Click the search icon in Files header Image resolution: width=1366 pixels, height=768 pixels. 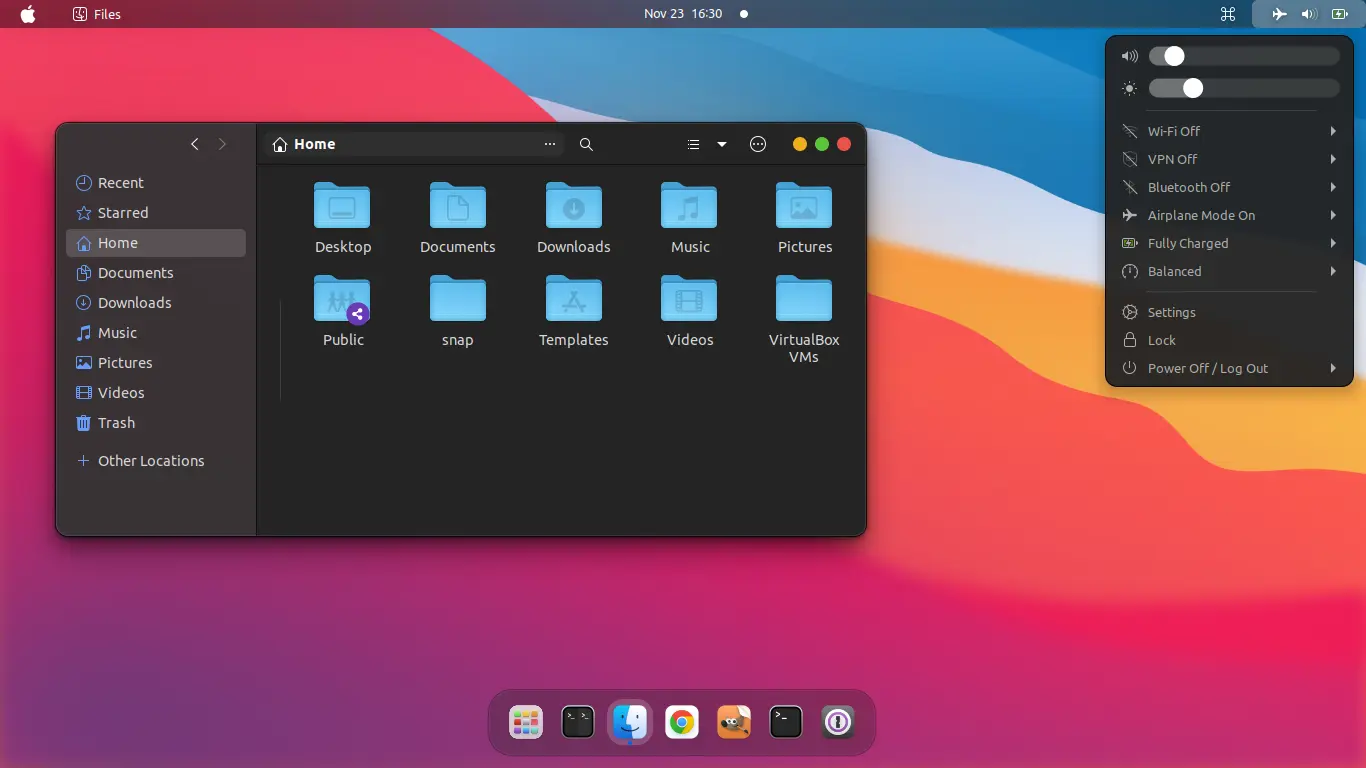pyautogui.click(x=586, y=144)
